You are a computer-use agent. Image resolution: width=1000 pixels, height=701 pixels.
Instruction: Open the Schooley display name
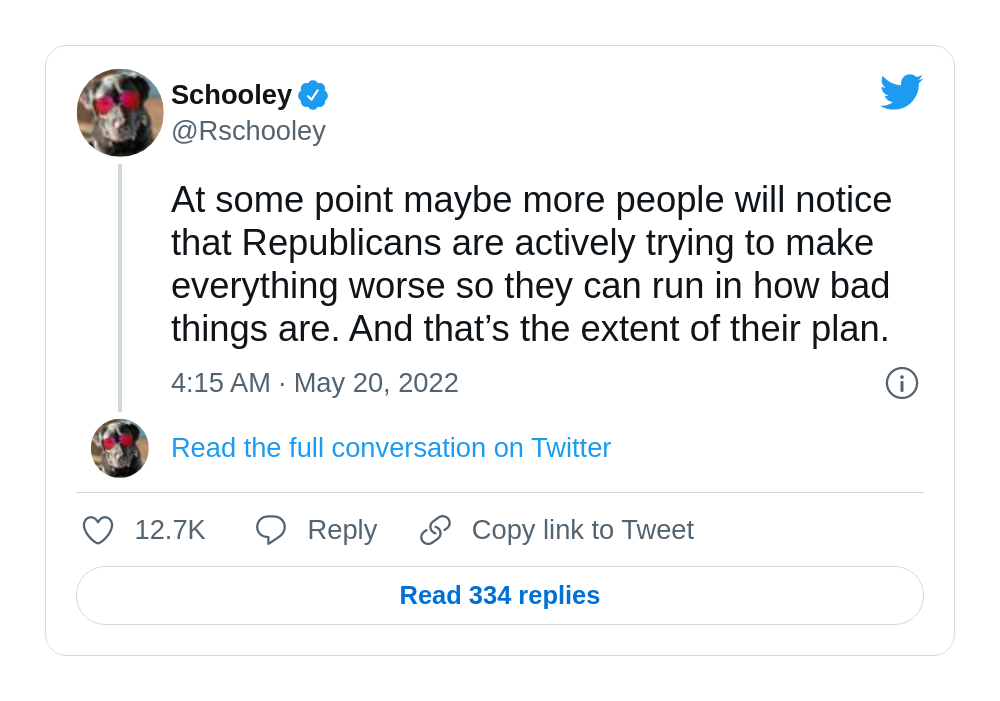pos(232,95)
